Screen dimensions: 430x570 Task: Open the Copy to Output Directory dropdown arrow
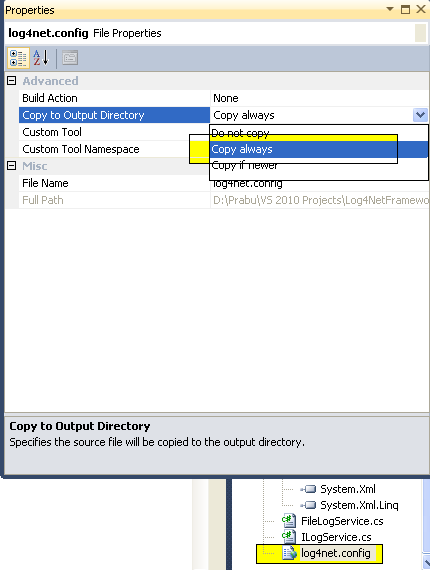click(420, 115)
